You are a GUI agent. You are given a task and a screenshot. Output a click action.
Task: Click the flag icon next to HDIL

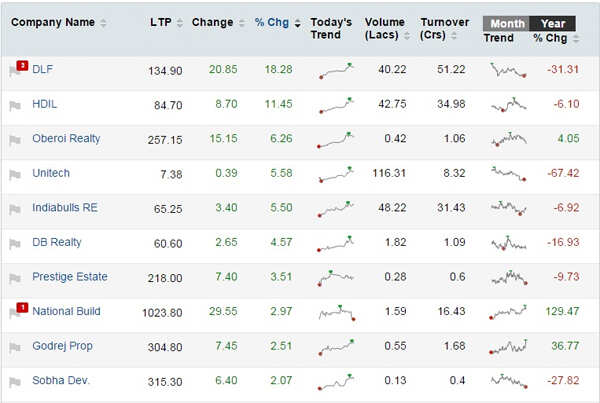click(15, 105)
